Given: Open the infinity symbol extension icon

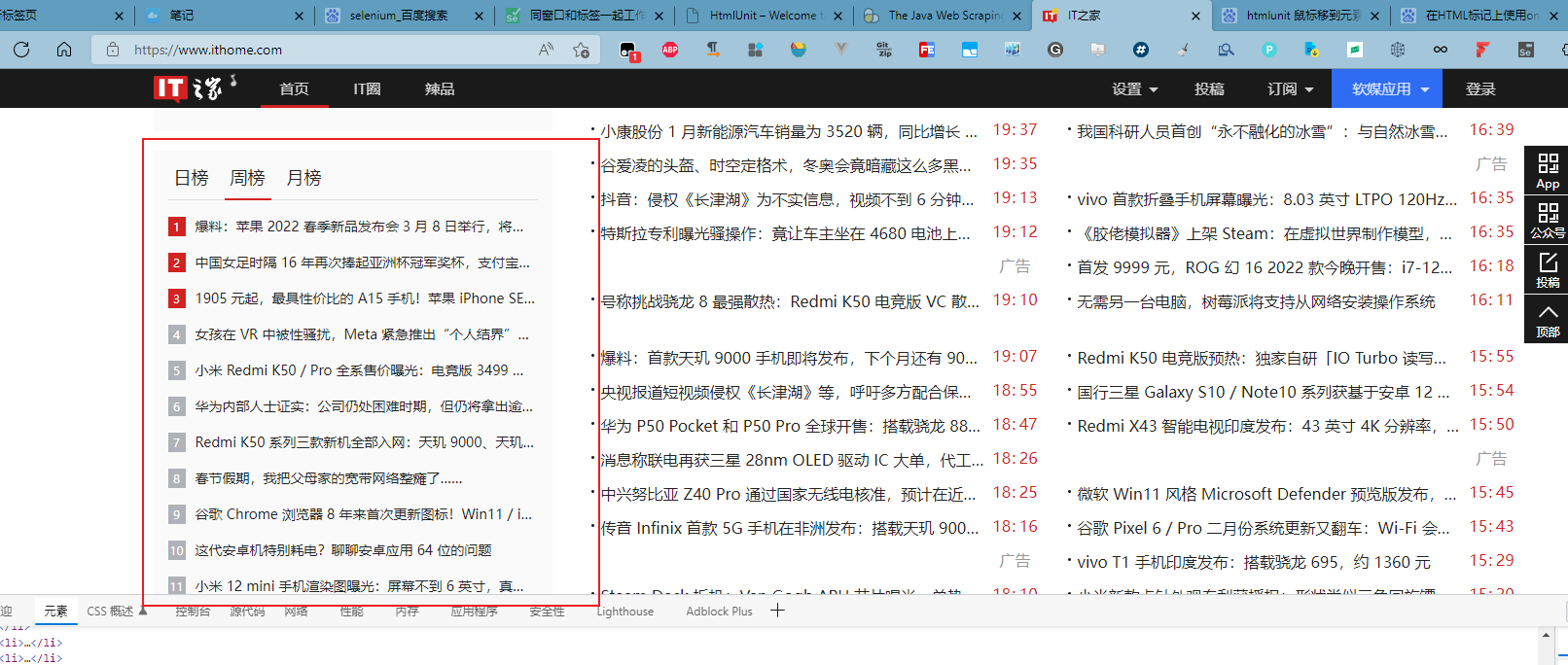Looking at the screenshot, I should click(x=1441, y=50).
